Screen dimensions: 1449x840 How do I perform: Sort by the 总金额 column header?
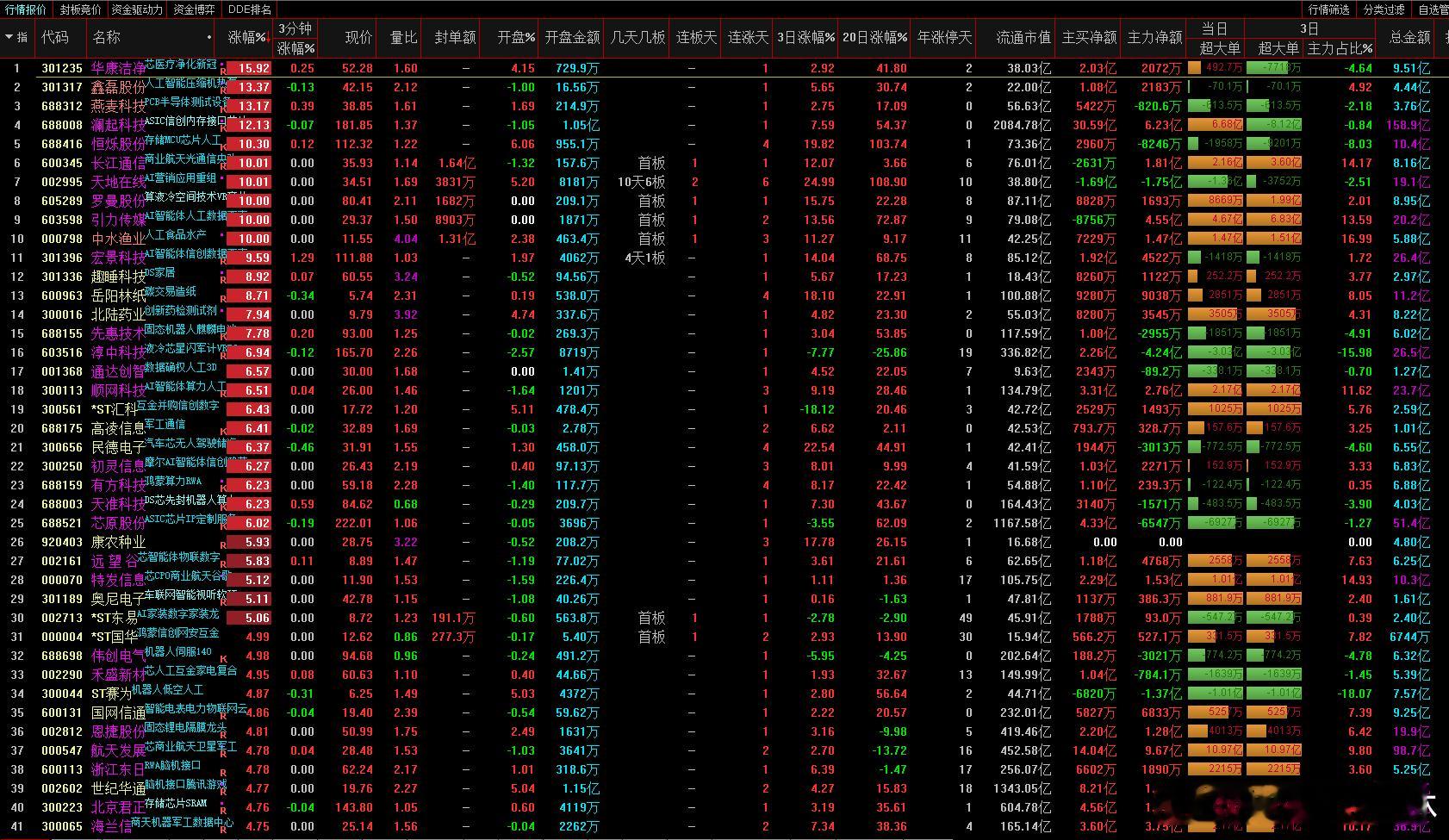pyautogui.click(x=1409, y=37)
